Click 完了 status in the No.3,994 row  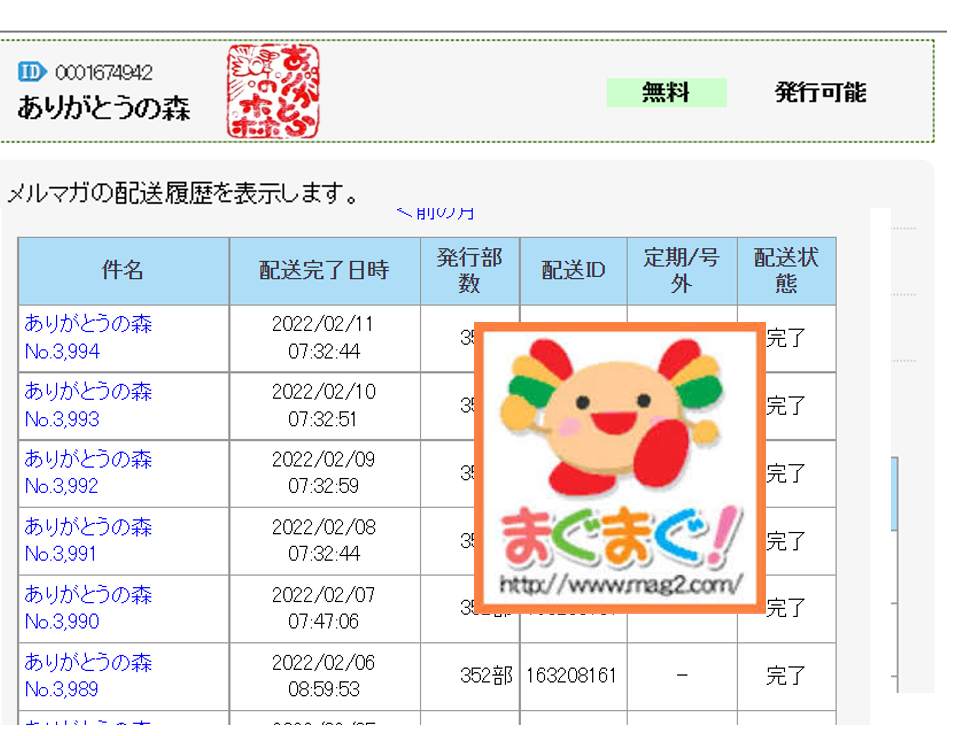(x=786, y=338)
